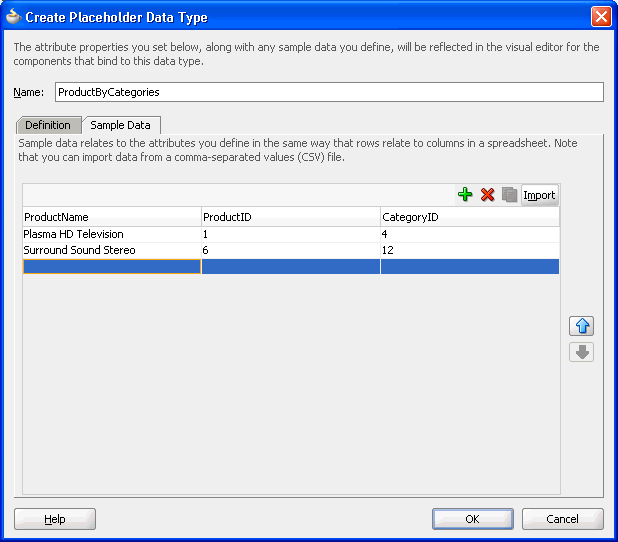Viewport: 618px width, 542px height.
Task: Select the Sample Data tab
Action: (x=121, y=125)
